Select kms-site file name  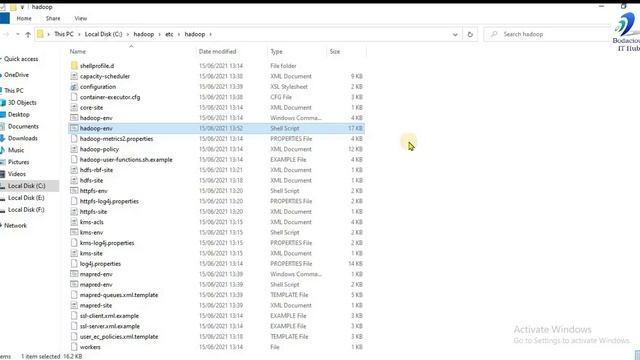tap(91, 253)
